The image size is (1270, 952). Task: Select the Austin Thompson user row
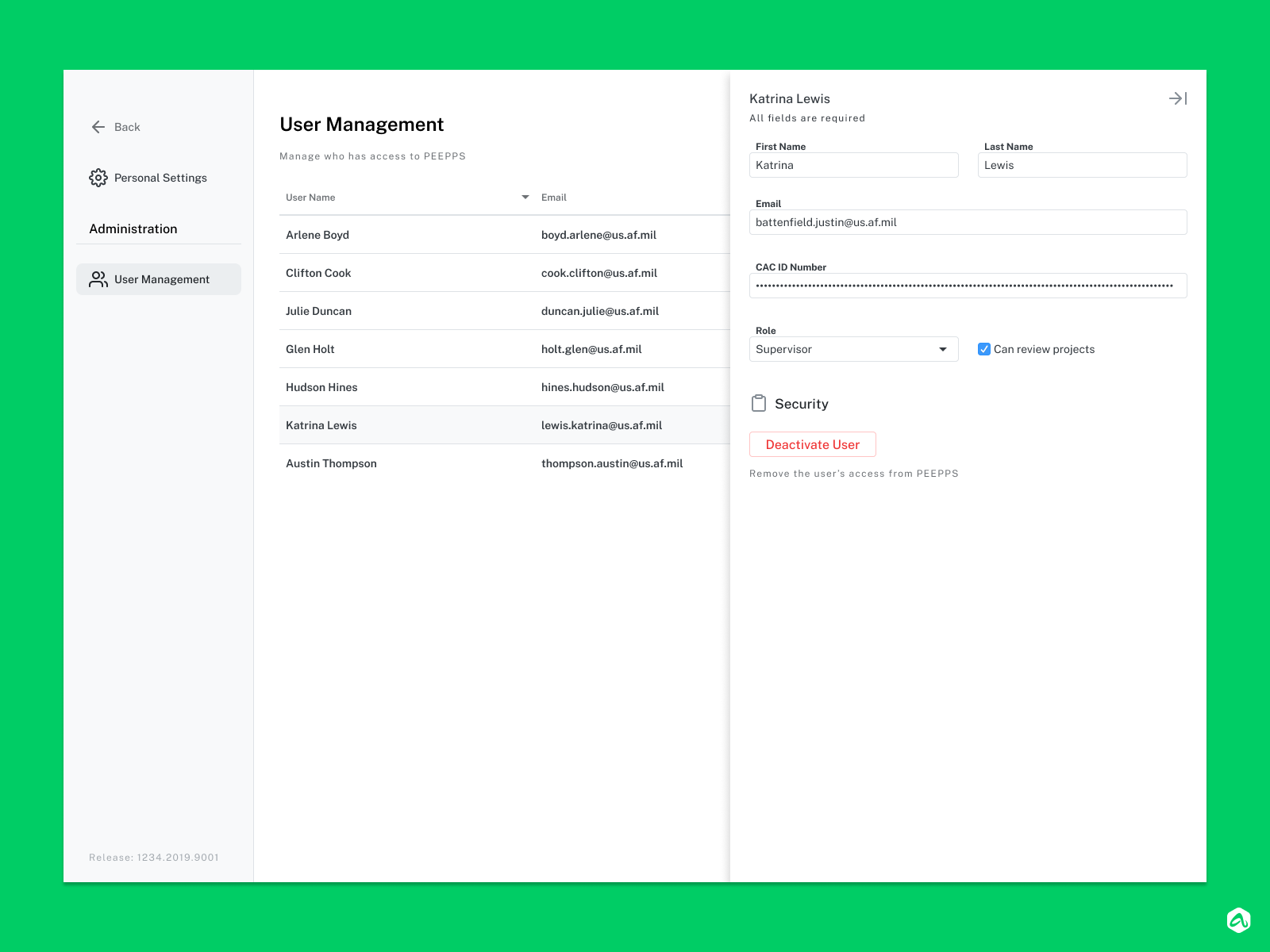click(505, 463)
